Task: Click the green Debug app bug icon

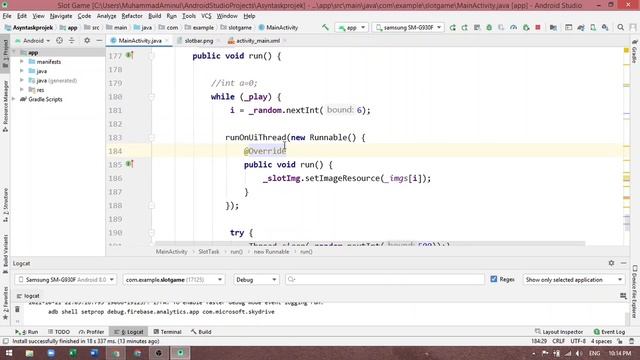Action: (489, 27)
